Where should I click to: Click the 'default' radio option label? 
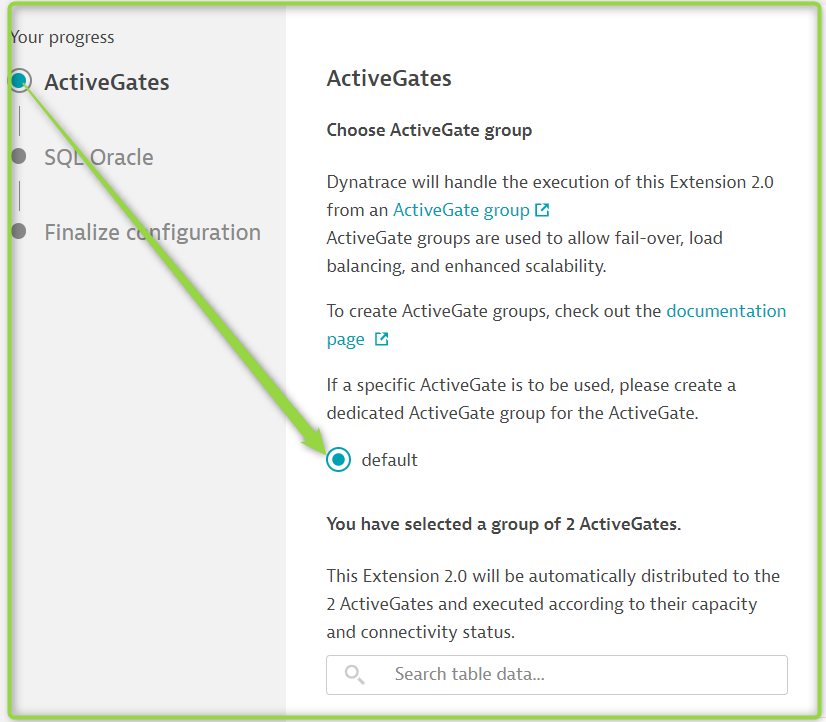[390, 460]
